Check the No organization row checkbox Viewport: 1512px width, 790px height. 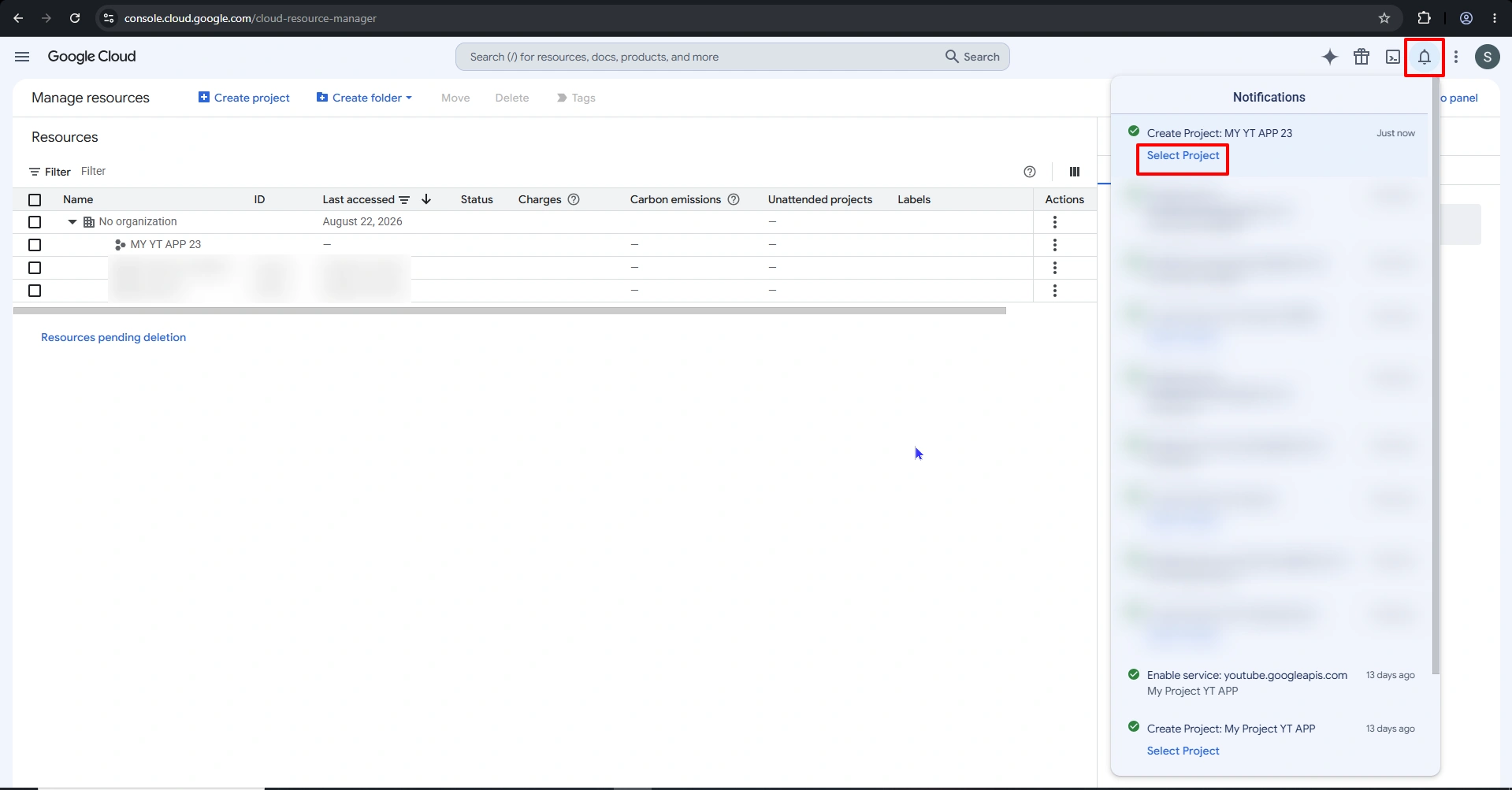tap(35, 222)
